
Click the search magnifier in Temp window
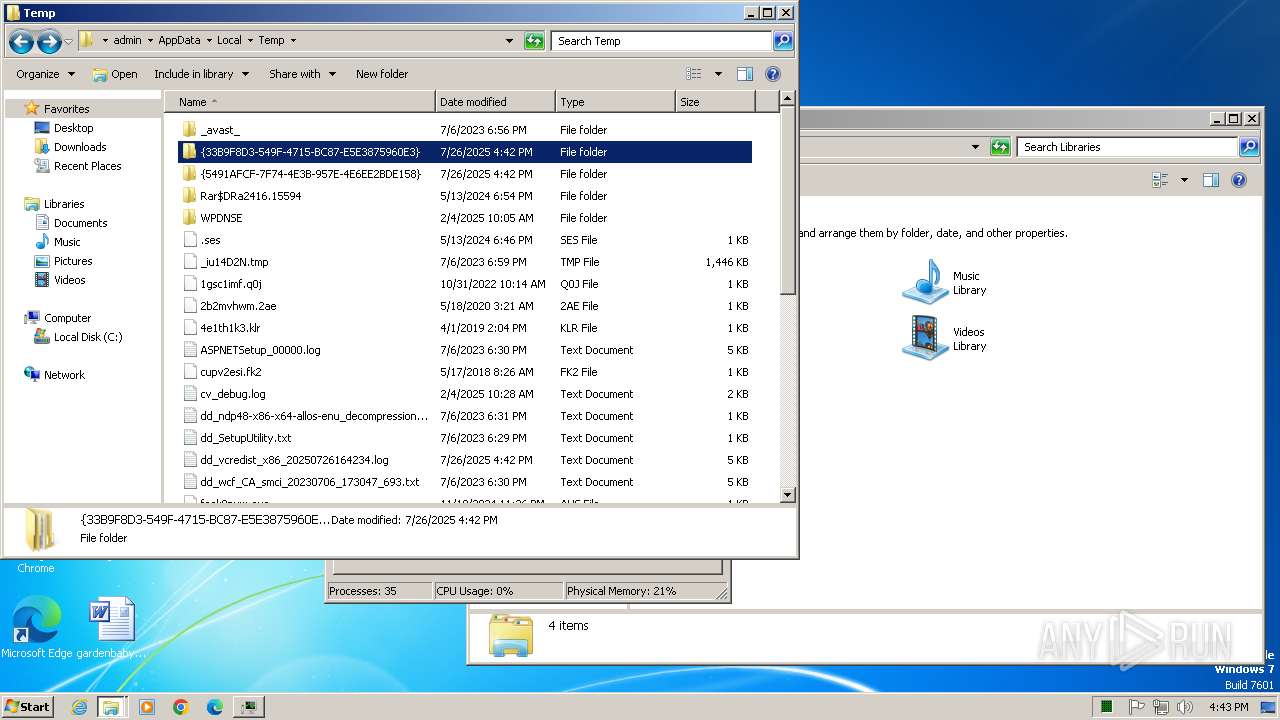point(783,41)
